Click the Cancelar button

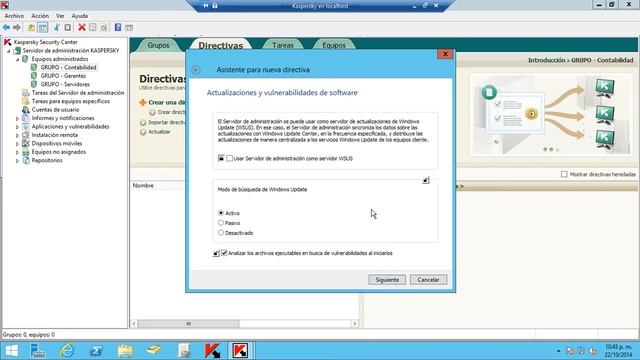(x=428, y=280)
